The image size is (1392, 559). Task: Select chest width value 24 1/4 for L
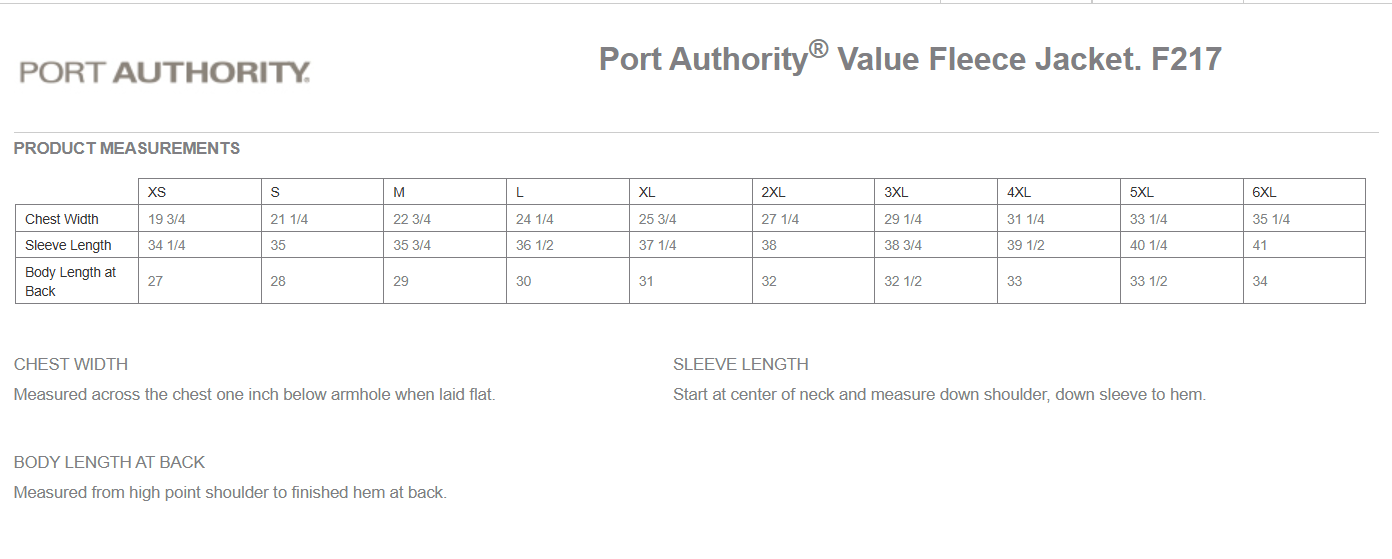(535, 219)
